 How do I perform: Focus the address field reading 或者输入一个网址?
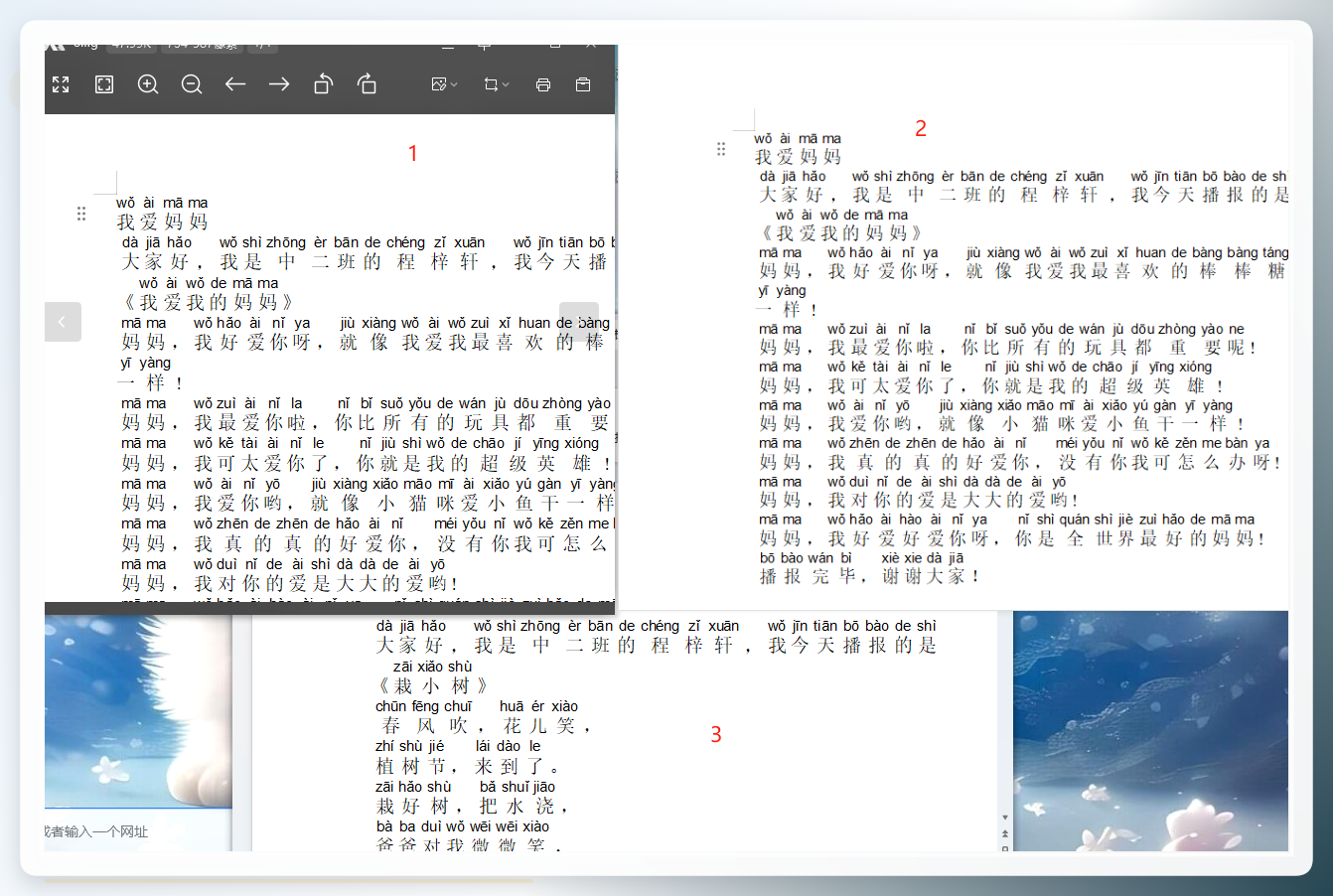(96, 831)
